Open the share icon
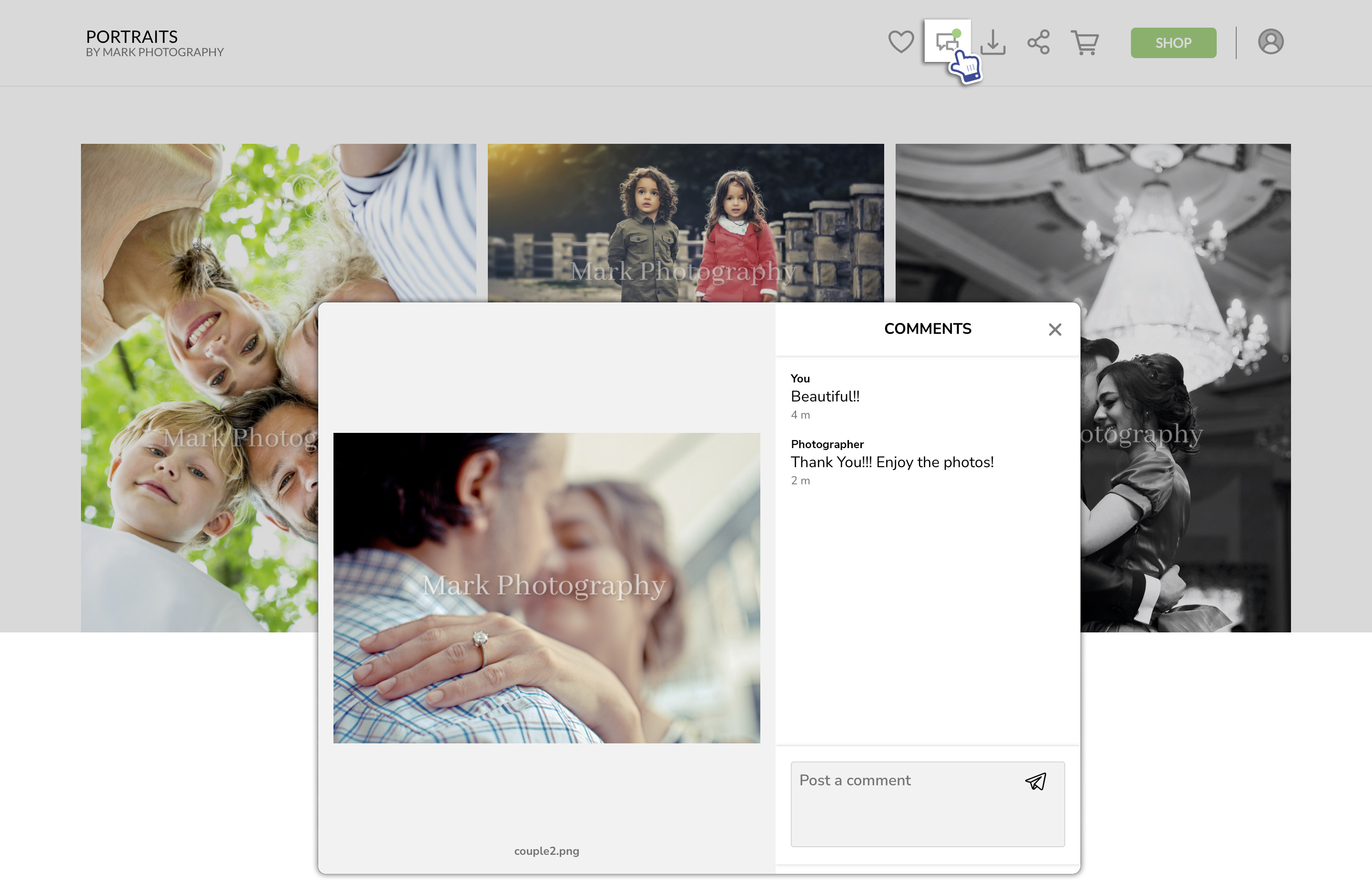This screenshot has height=891, width=1372. tap(1038, 42)
